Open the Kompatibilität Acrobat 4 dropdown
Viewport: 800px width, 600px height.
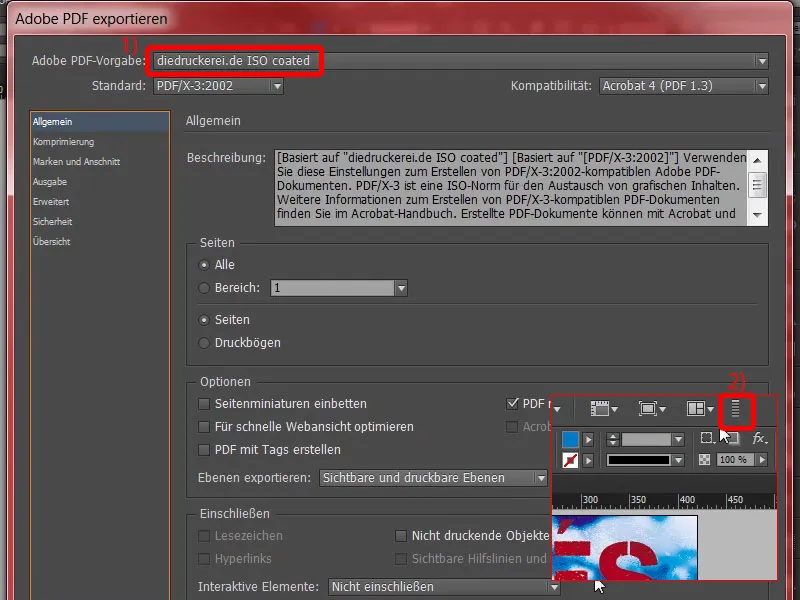point(684,86)
